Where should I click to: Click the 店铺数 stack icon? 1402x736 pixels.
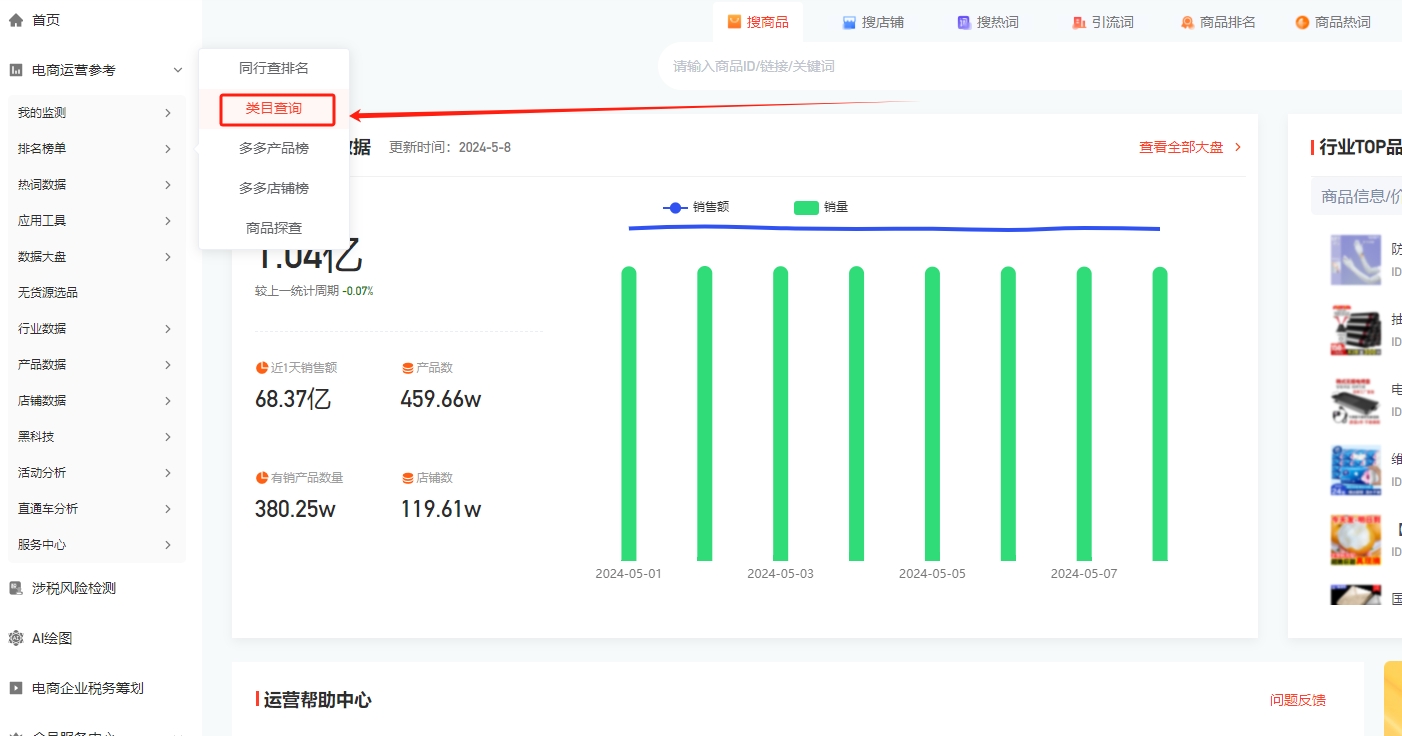click(407, 478)
